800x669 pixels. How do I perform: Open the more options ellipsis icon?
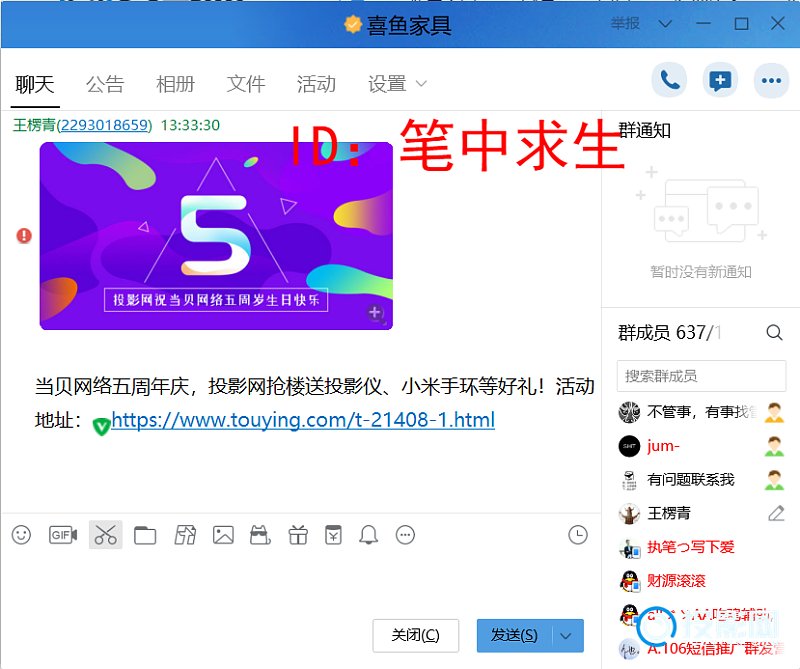pos(771,80)
